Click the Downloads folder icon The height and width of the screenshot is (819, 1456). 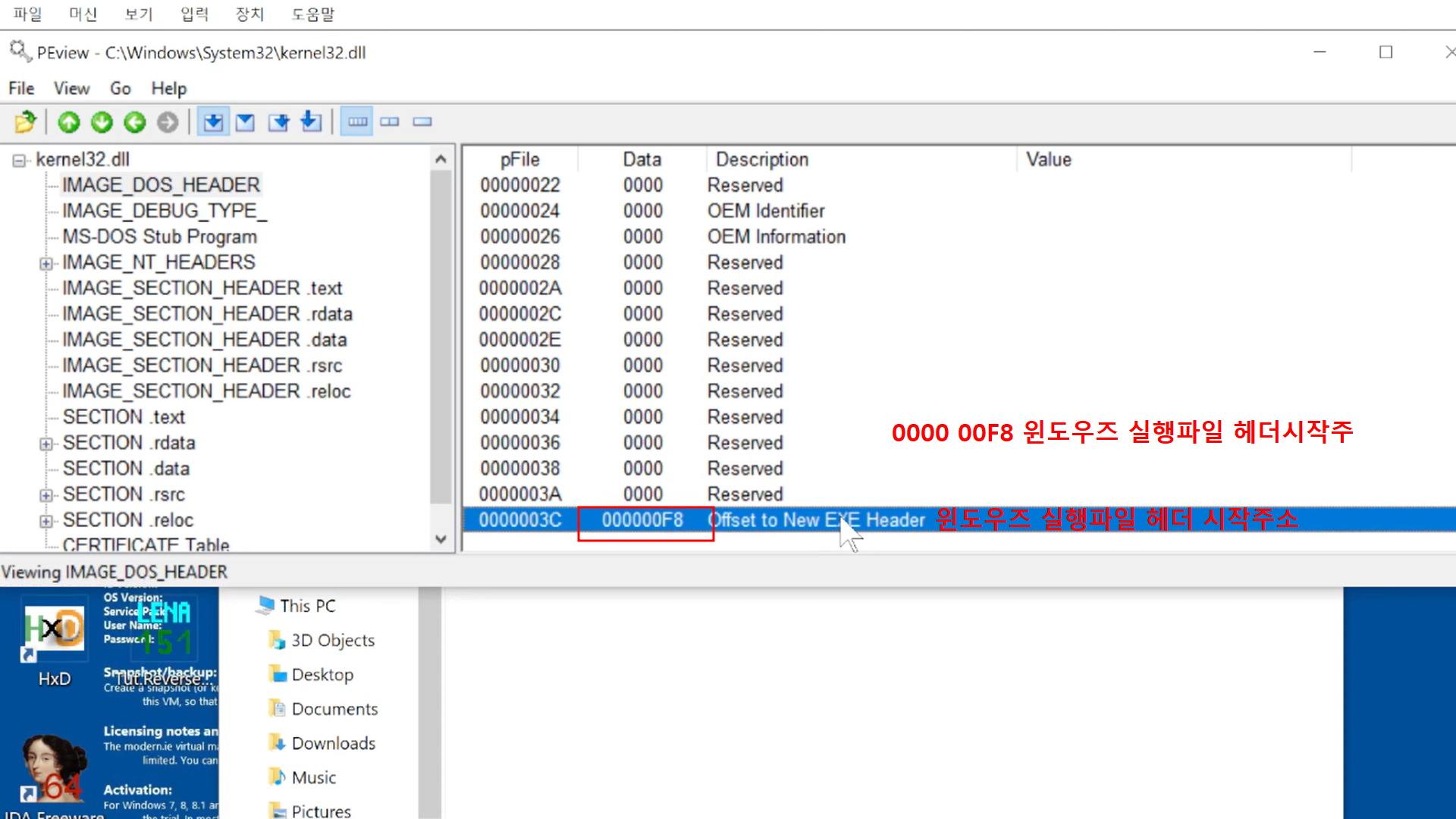(277, 742)
